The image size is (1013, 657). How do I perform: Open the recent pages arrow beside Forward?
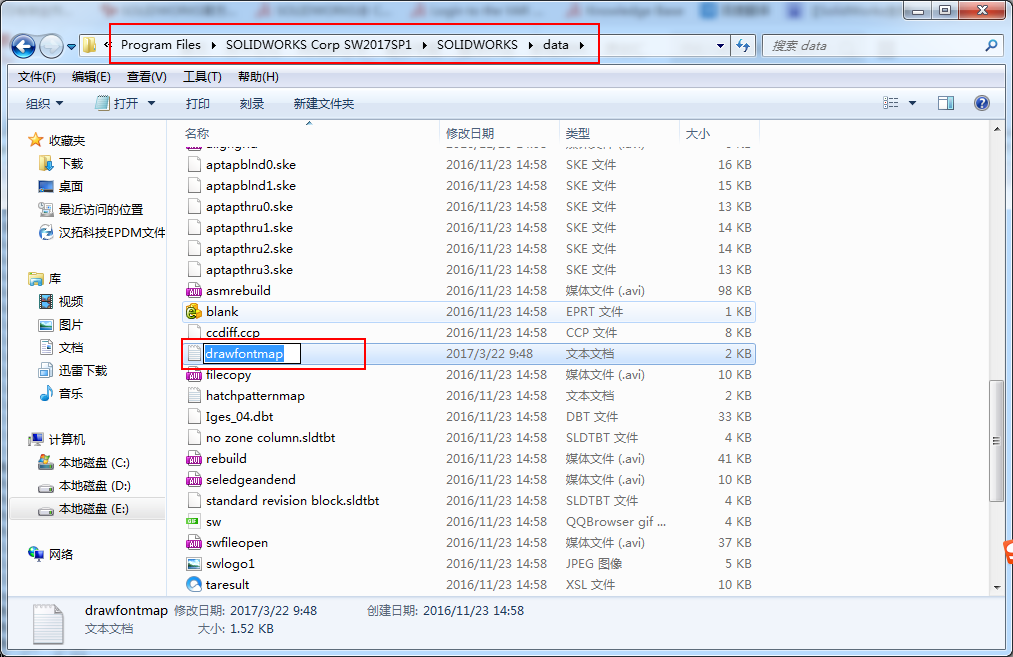pyautogui.click(x=70, y=46)
